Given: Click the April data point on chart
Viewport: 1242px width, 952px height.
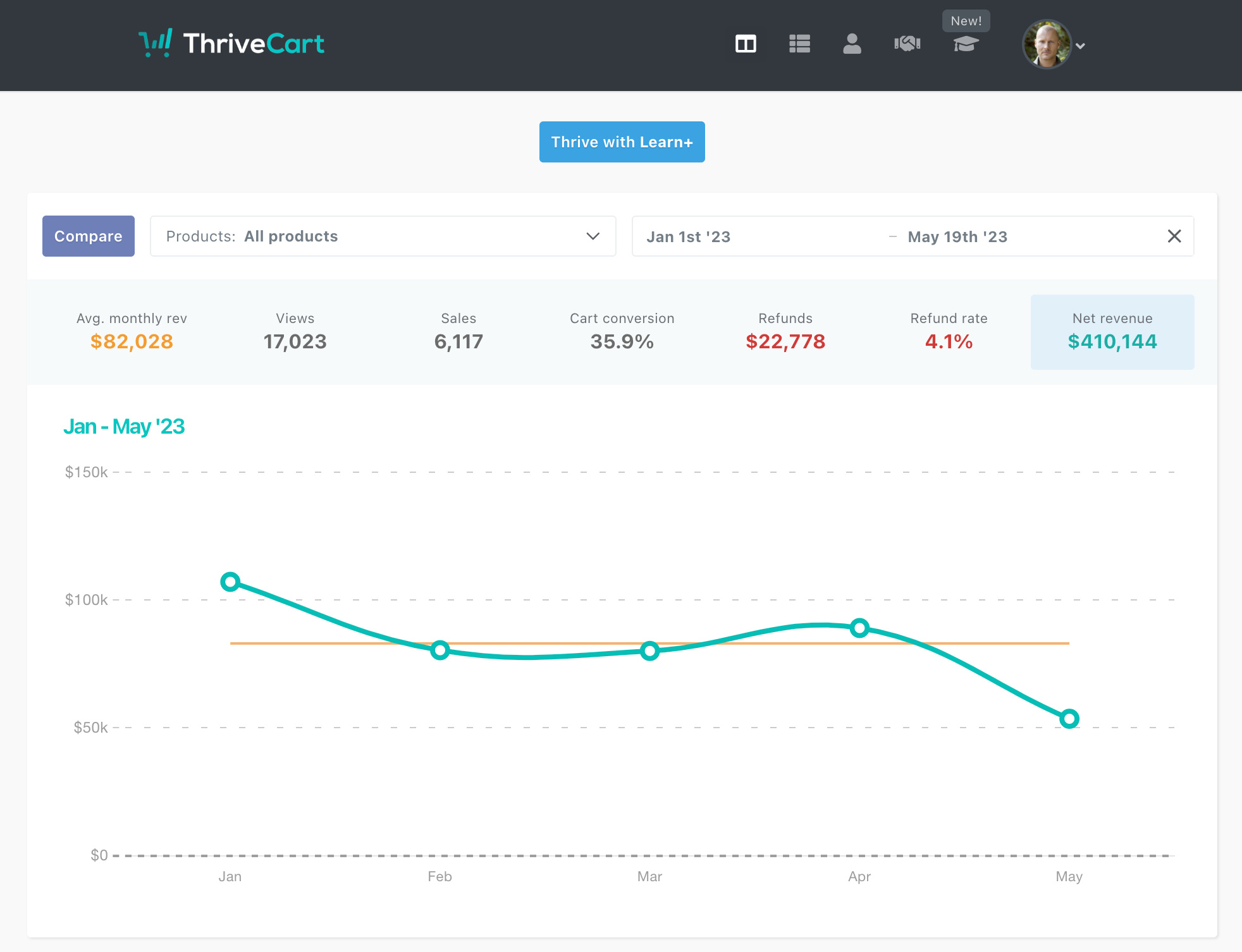Looking at the screenshot, I should click(x=859, y=628).
